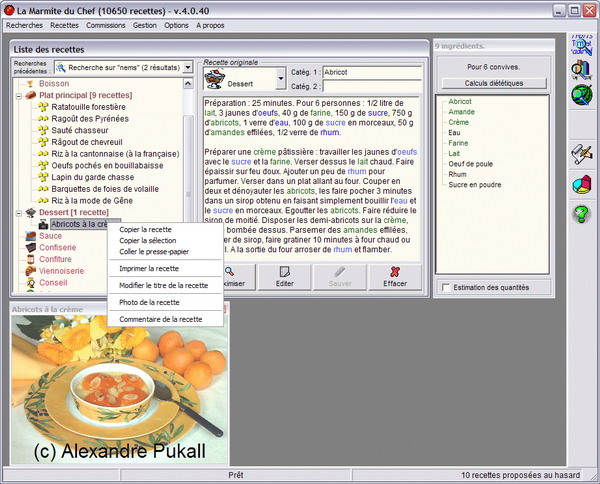Click the Viennoiserie croissant icon
The image size is (600, 484).
[31, 271]
